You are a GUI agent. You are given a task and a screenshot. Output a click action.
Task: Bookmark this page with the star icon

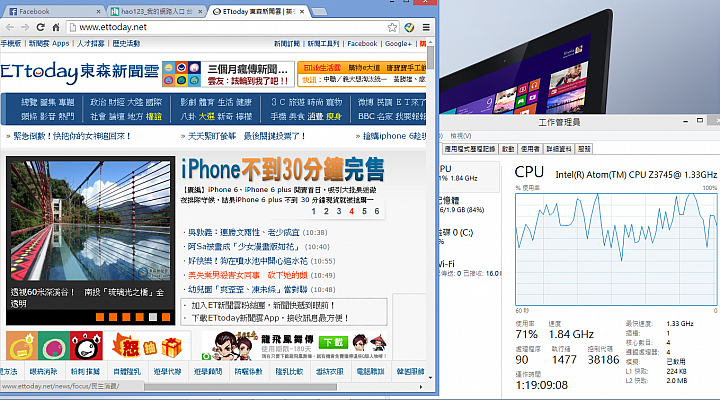click(x=392, y=28)
